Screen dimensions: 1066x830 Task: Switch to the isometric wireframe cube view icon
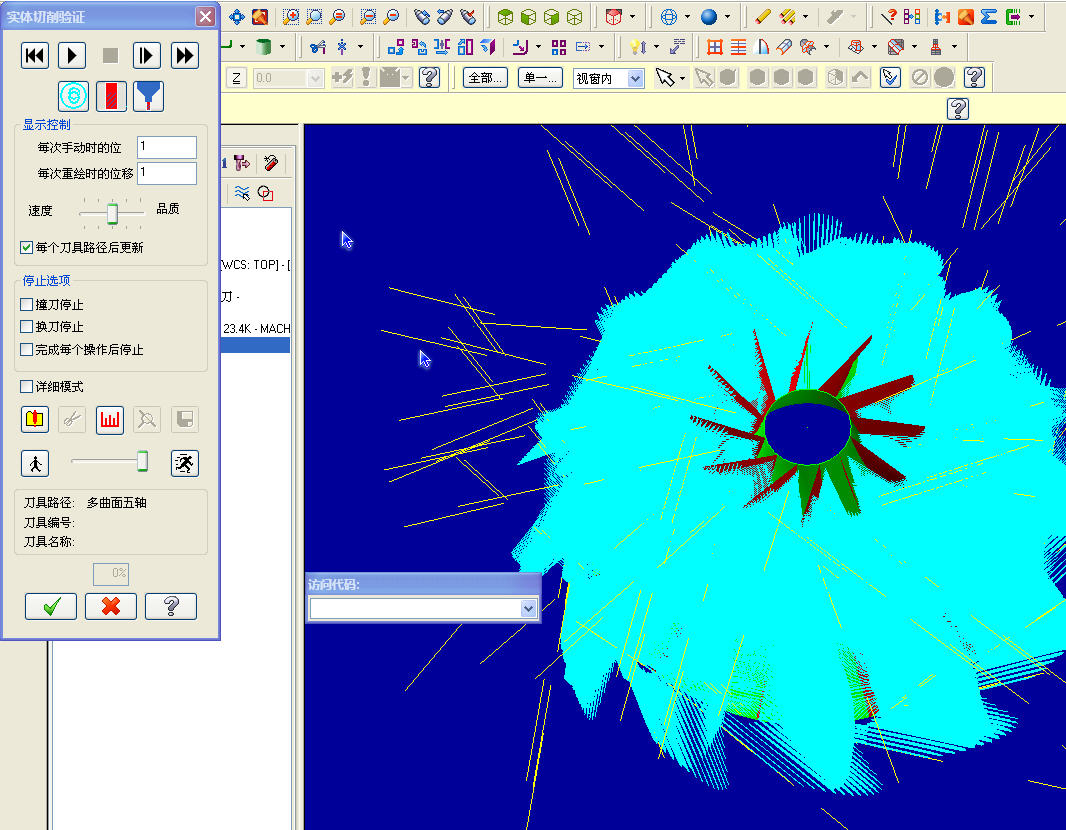tap(574, 16)
